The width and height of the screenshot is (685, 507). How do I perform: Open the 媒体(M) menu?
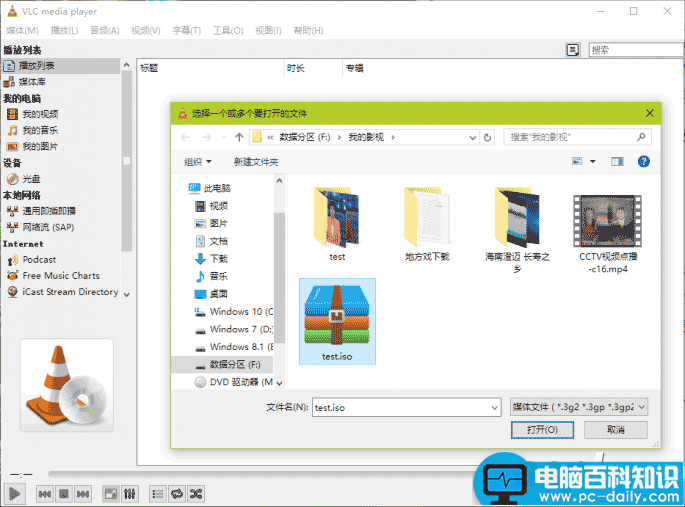[23, 31]
